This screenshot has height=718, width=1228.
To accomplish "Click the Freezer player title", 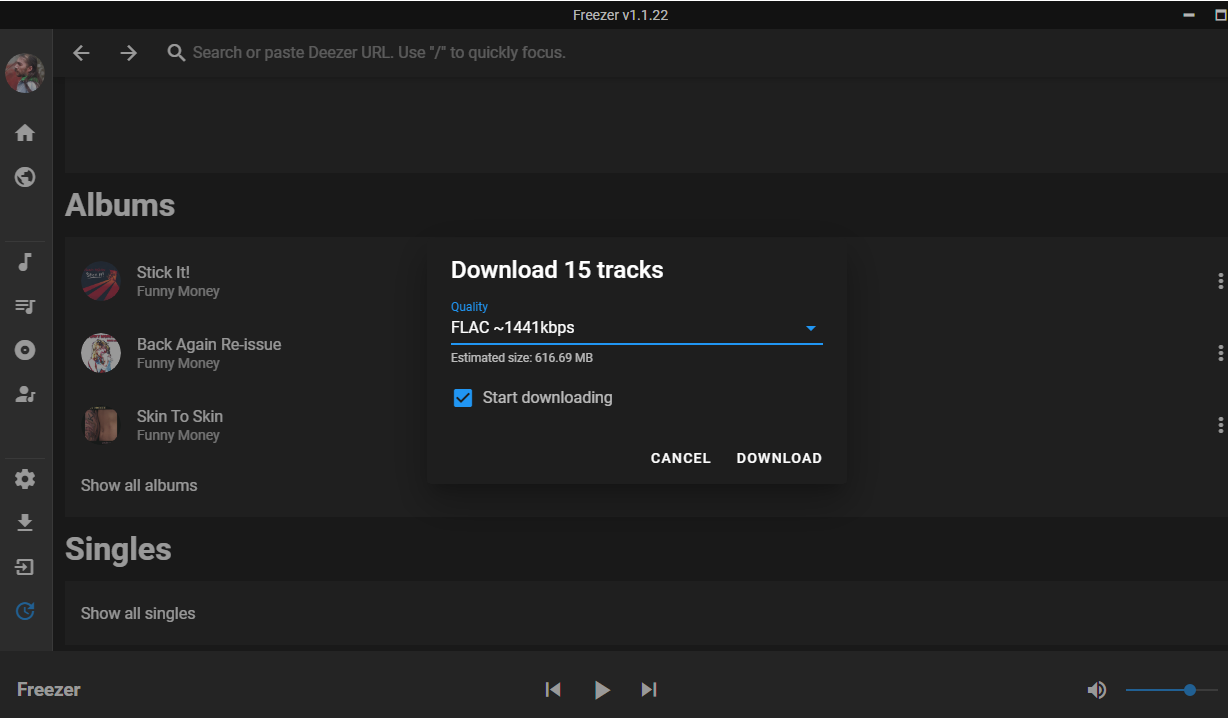I will point(49,689).
